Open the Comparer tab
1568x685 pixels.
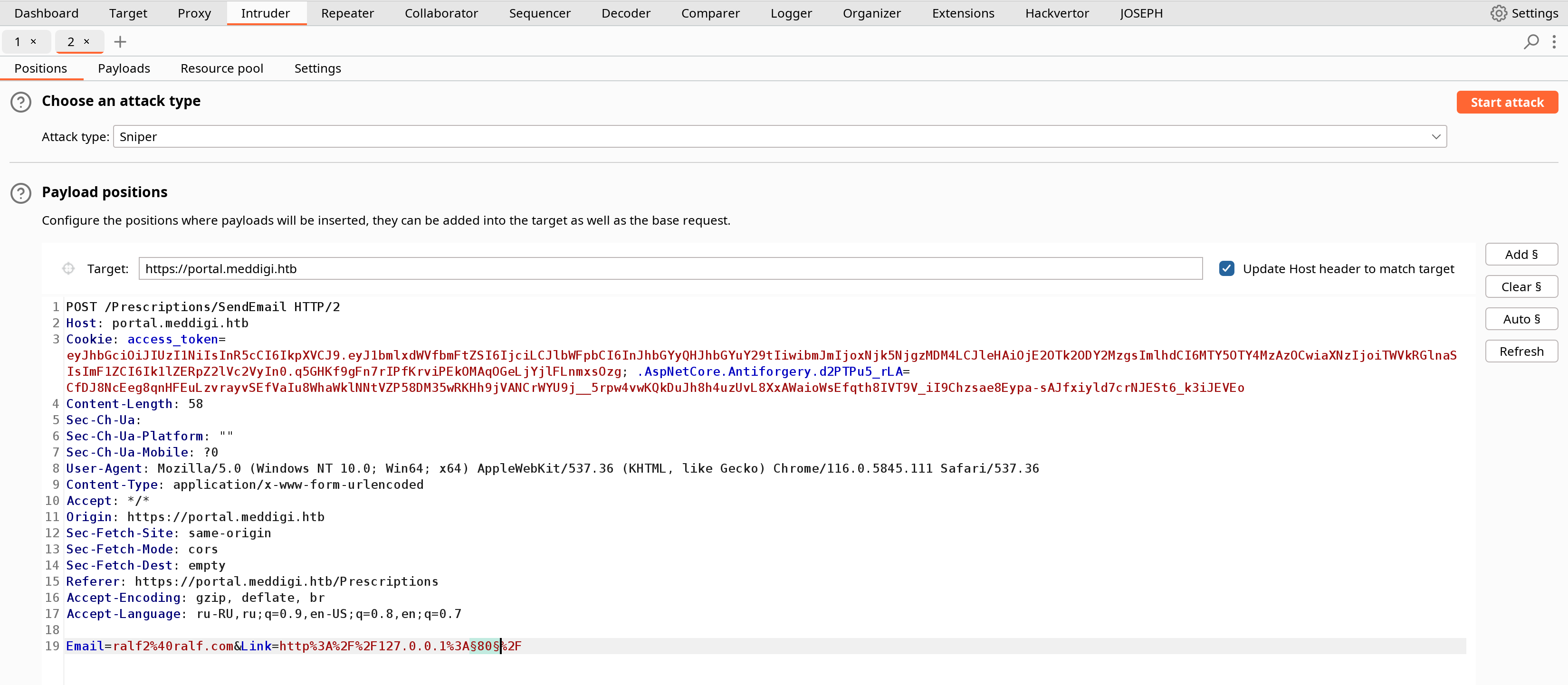[710, 13]
